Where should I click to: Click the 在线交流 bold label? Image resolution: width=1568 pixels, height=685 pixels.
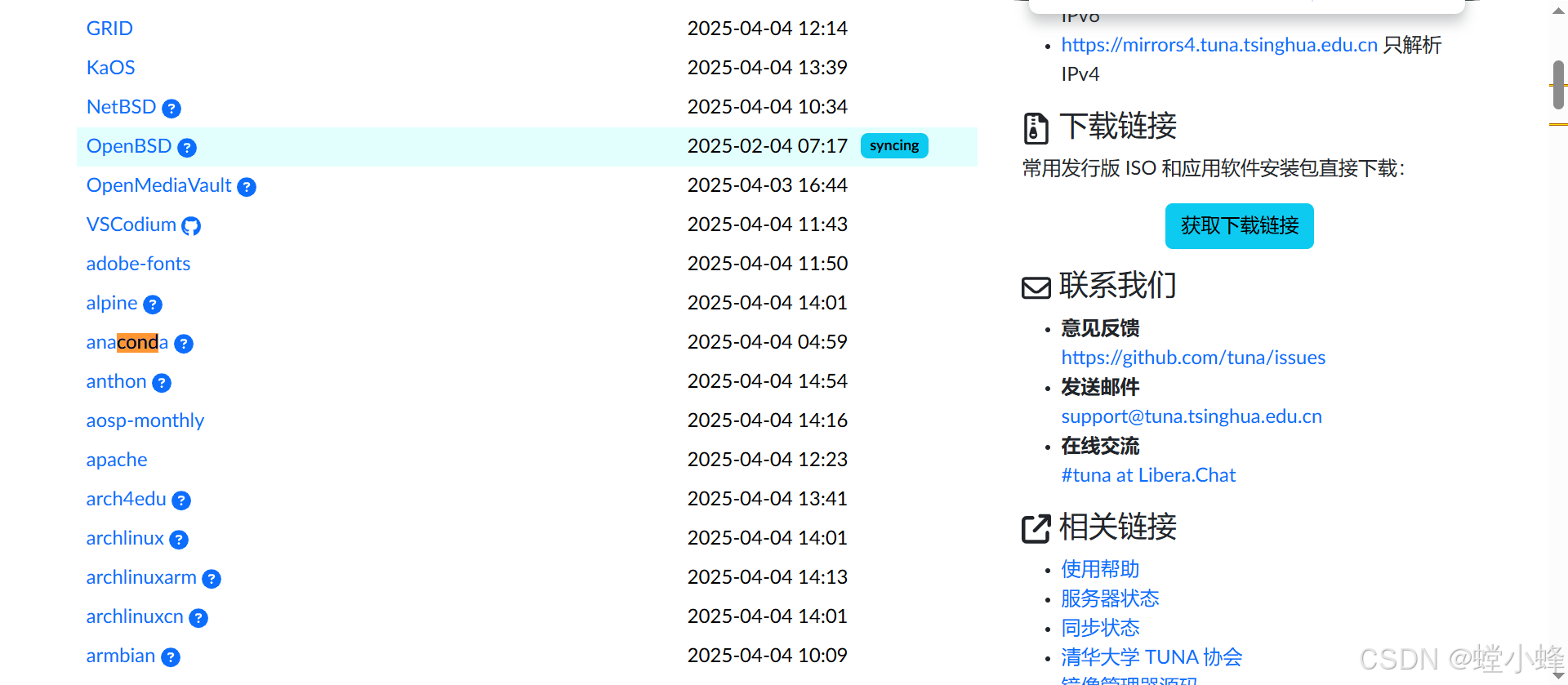[1100, 446]
